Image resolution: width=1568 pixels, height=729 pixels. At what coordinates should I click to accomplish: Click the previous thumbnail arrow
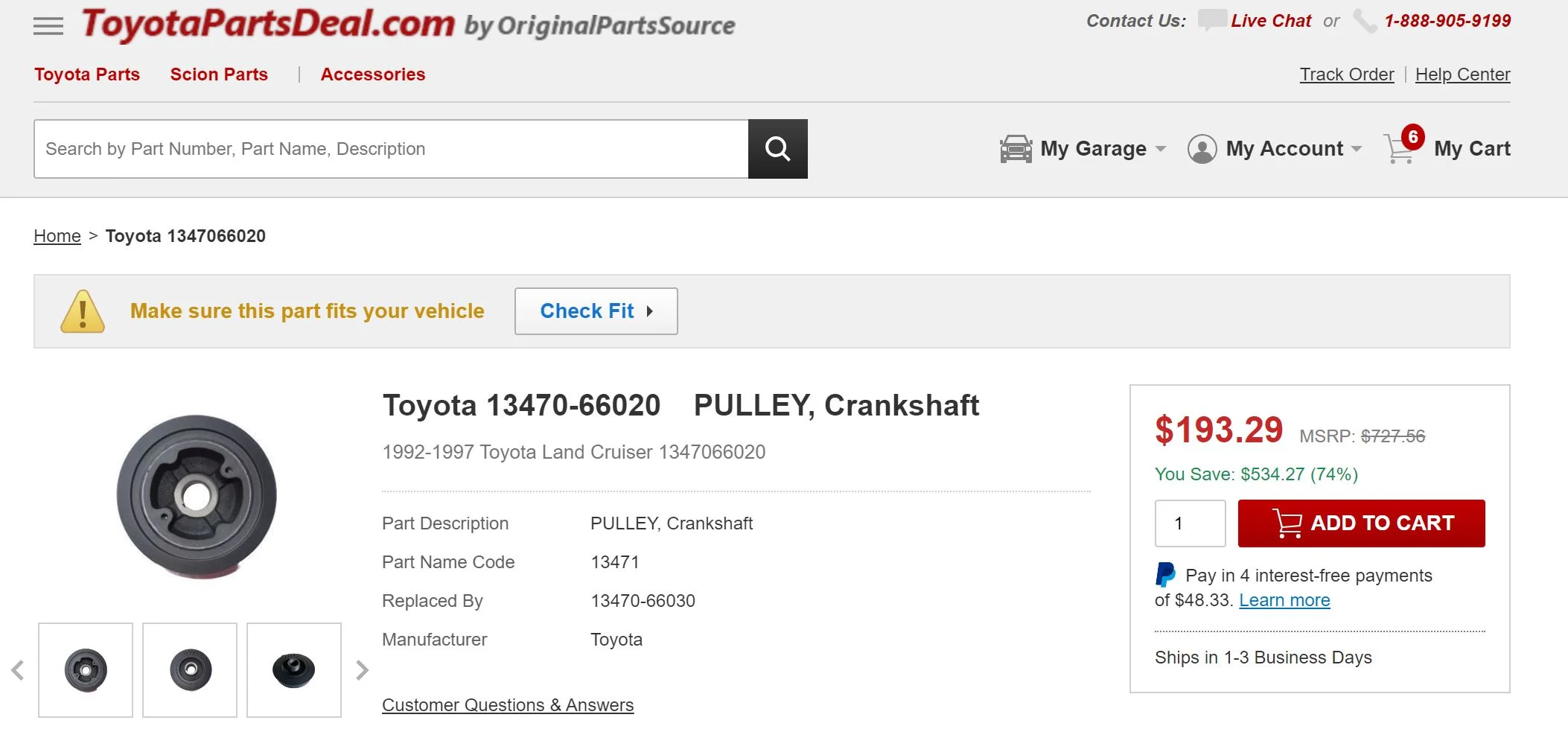(18, 670)
